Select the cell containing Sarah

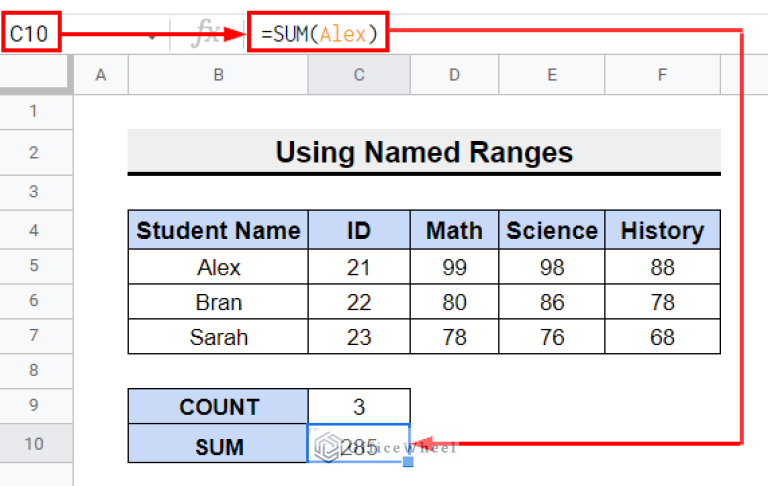coord(218,337)
